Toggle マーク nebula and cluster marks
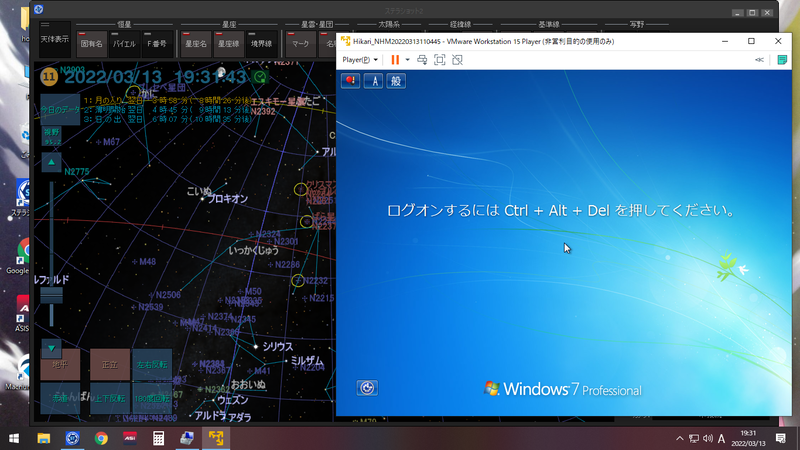800x450 pixels. point(301,44)
